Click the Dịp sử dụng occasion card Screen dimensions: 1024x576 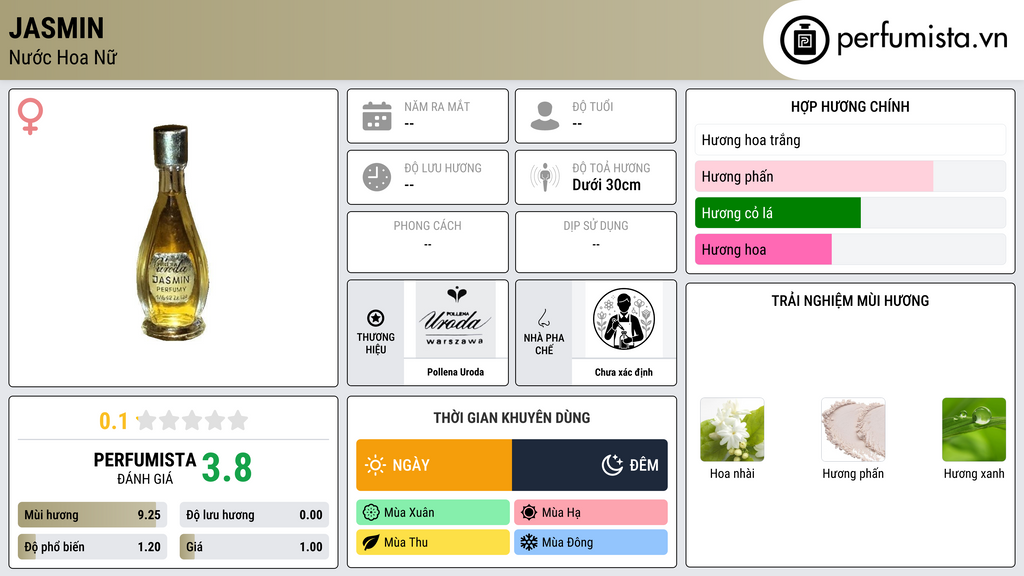596,242
